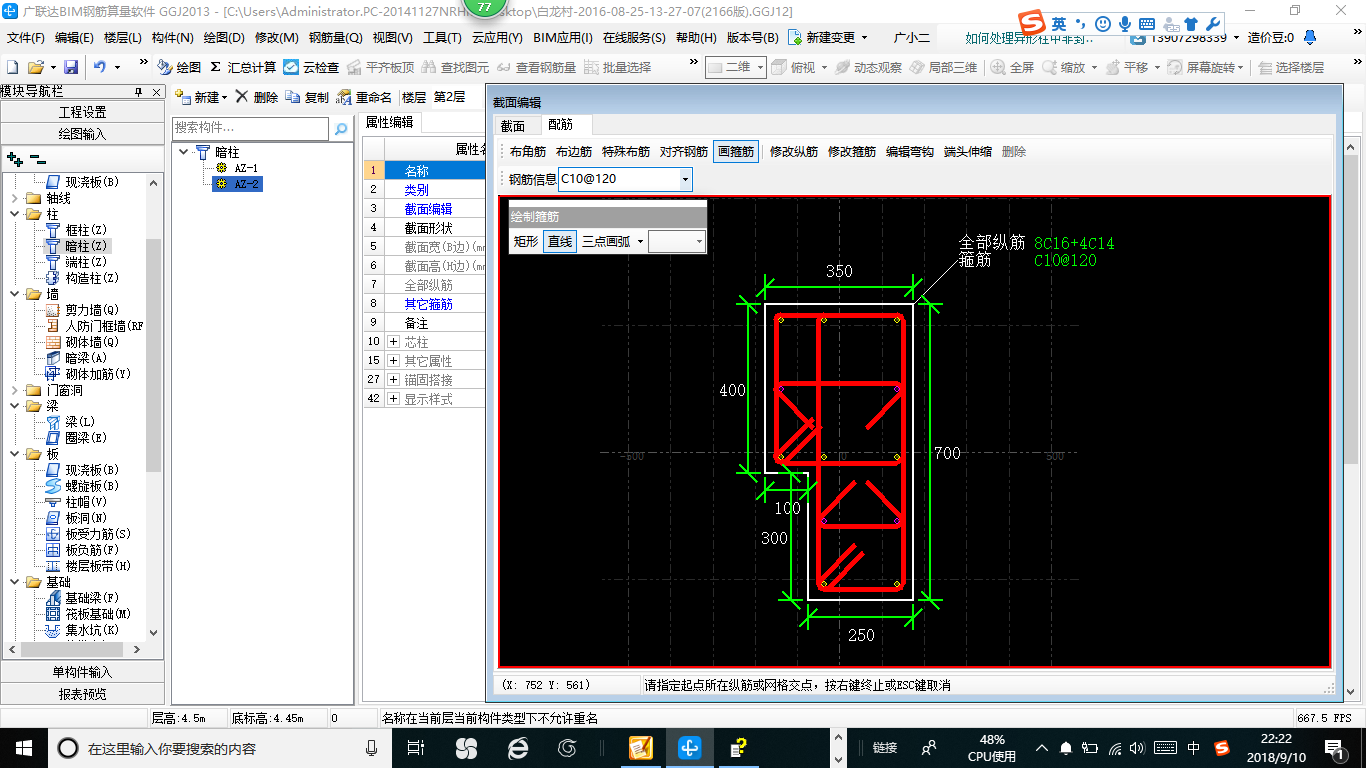Select 剪力墙(Q) in the navigation tree
1366x768 pixels.
click(82, 310)
